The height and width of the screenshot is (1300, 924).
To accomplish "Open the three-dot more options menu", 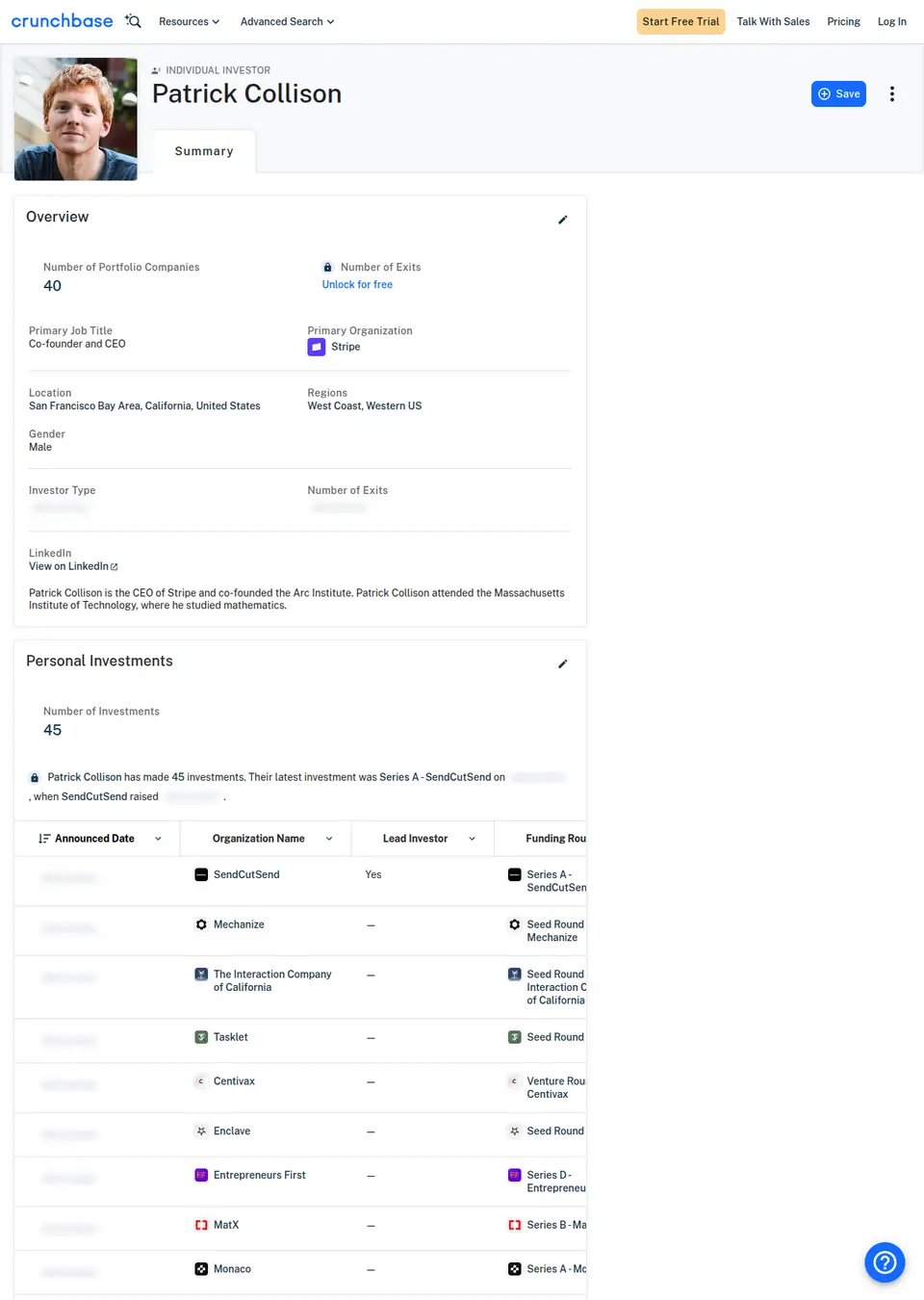I will 892,93.
